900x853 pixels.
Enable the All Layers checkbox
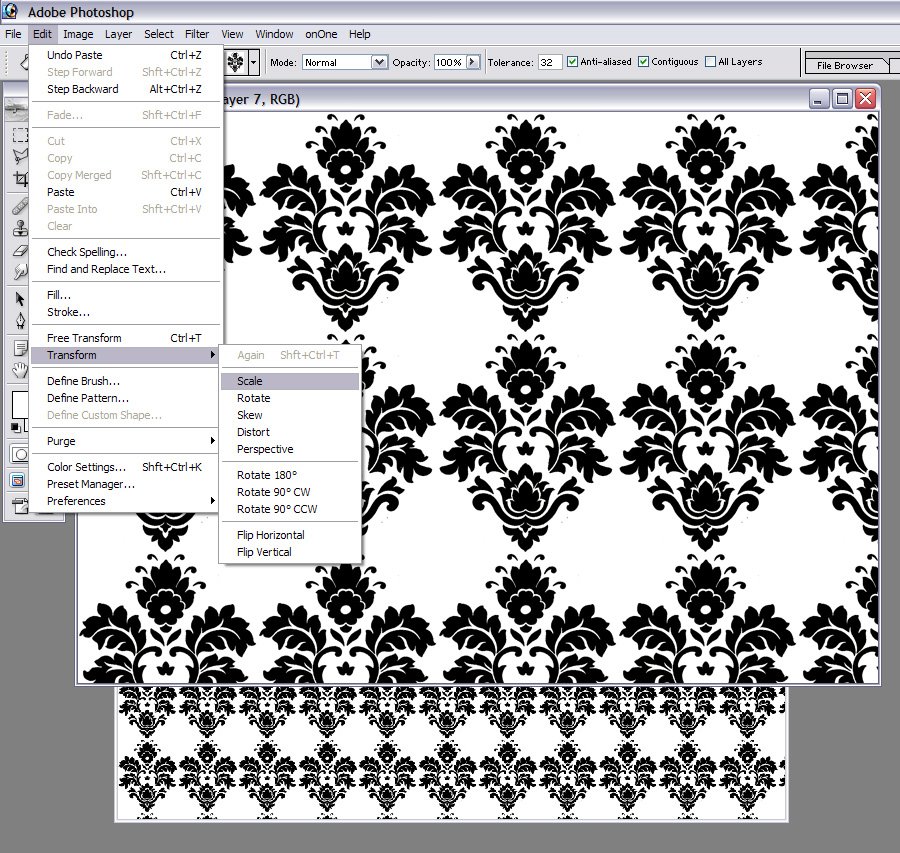coord(711,61)
